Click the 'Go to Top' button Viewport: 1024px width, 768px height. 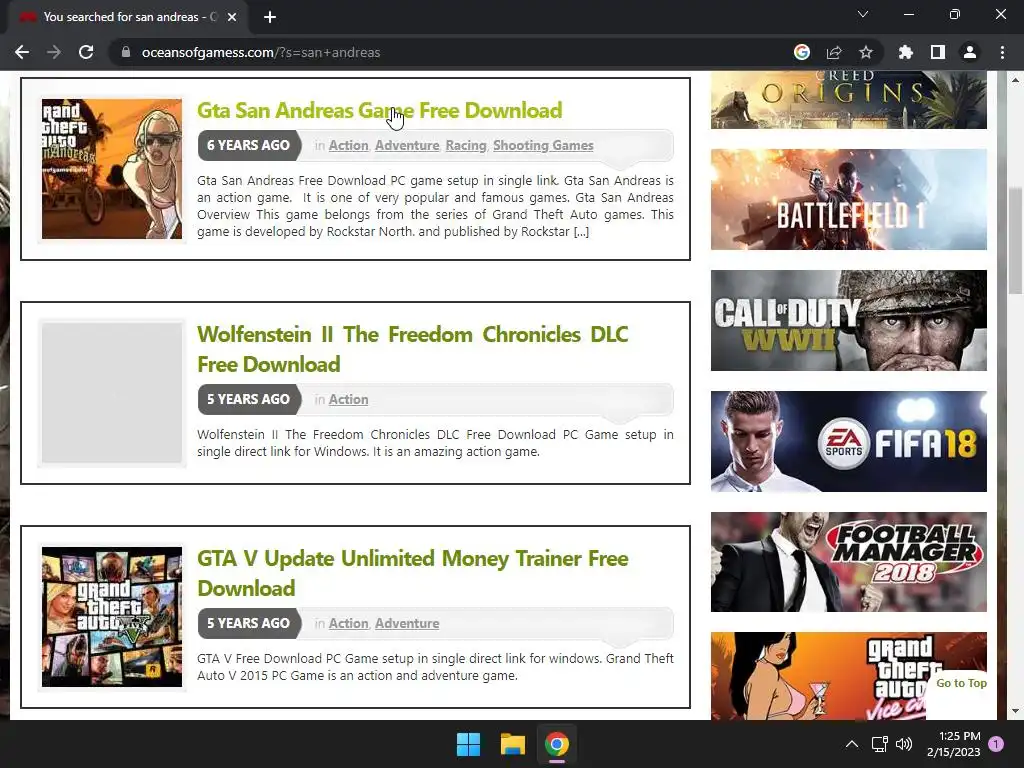point(961,683)
